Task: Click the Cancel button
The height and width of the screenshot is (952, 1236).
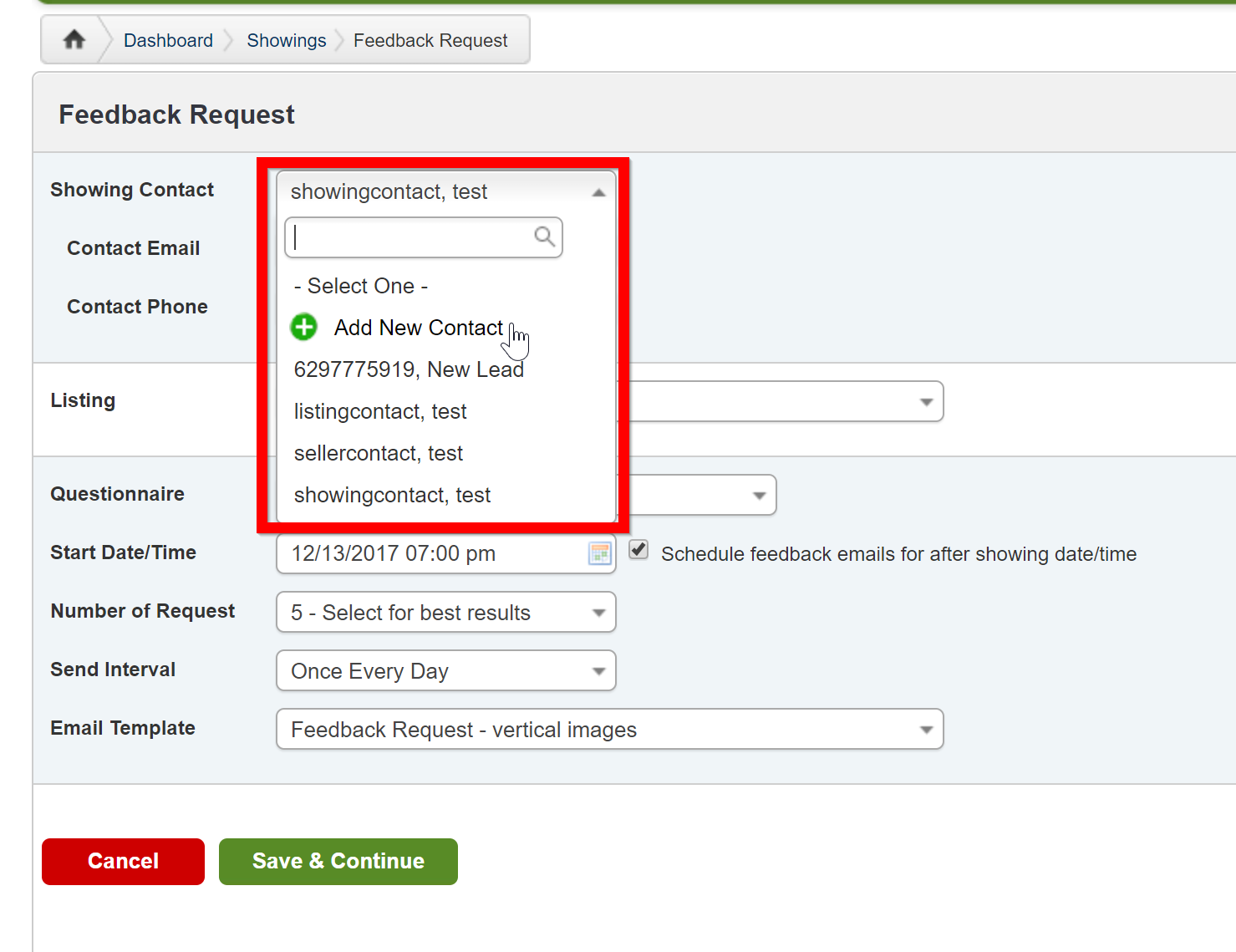Action: (123, 861)
